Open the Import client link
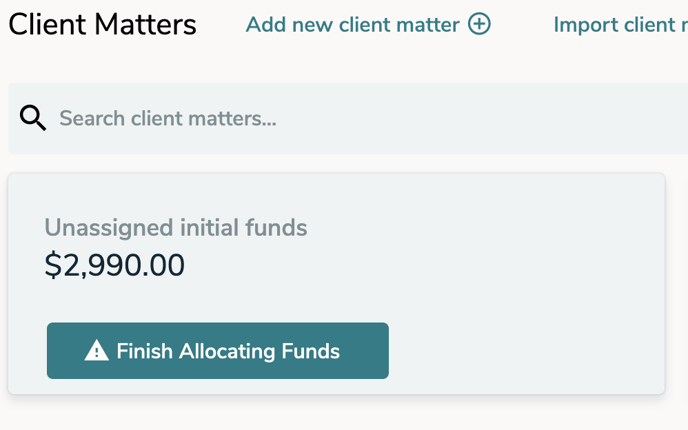Viewport: 688px width, 430px height. tap(620, 24)
